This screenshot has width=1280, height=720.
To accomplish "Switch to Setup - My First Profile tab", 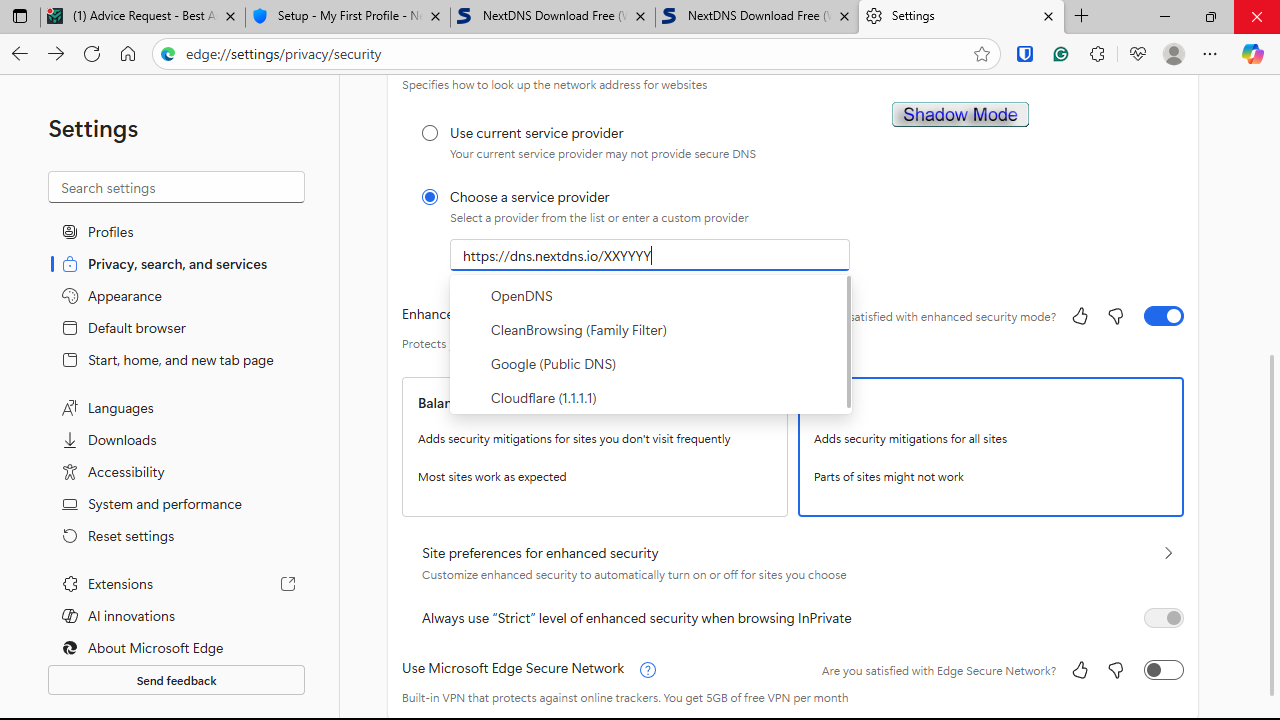I will click(x=347, y=16).
